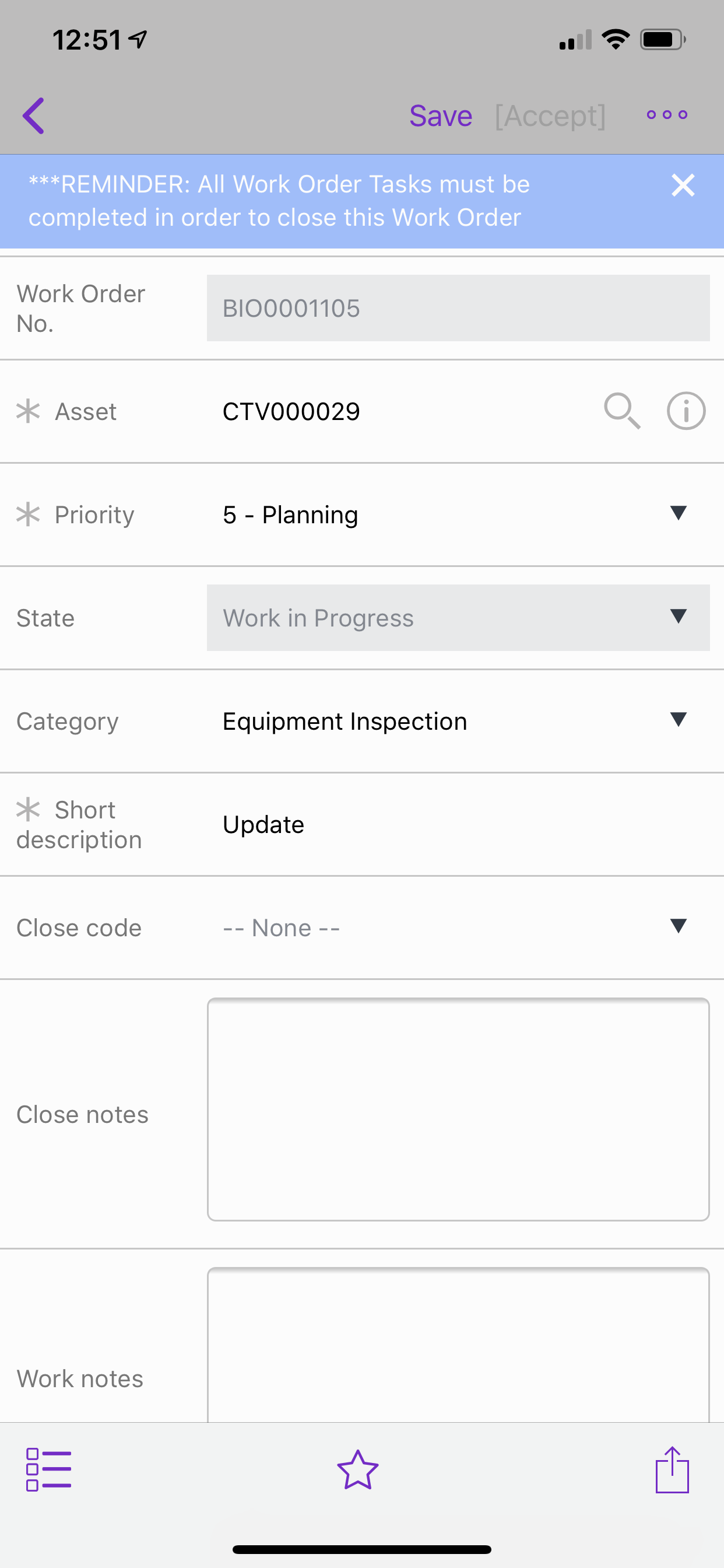Open the three-dot more options menu
The width and height of the screenshot is (724, 1568).
667,115
